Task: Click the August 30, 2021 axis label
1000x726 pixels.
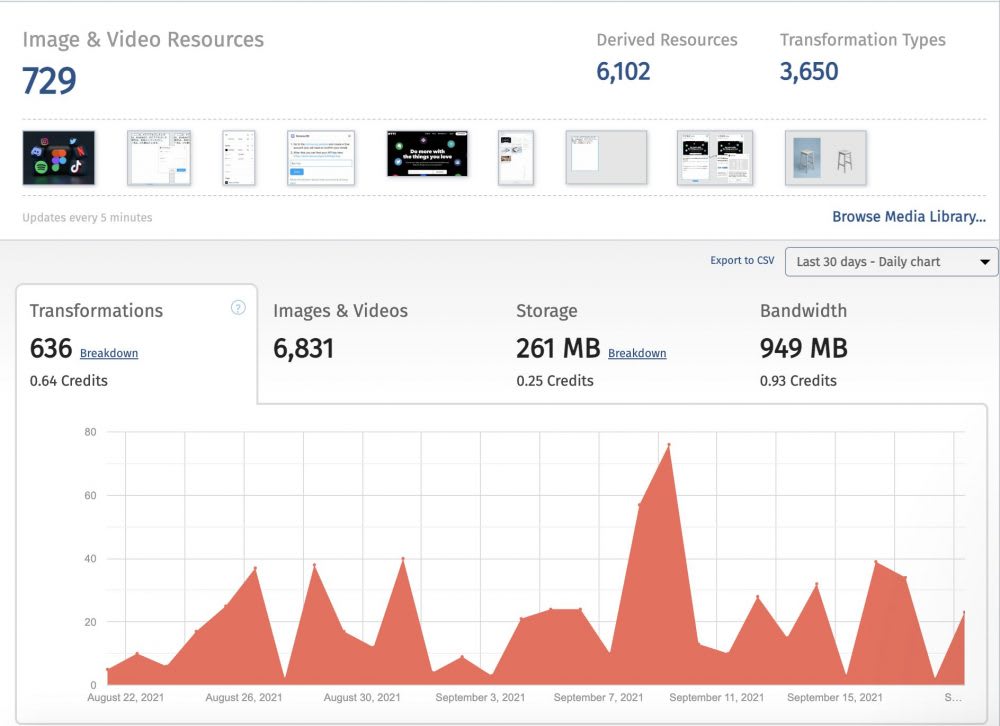Action: coord(362,697)
